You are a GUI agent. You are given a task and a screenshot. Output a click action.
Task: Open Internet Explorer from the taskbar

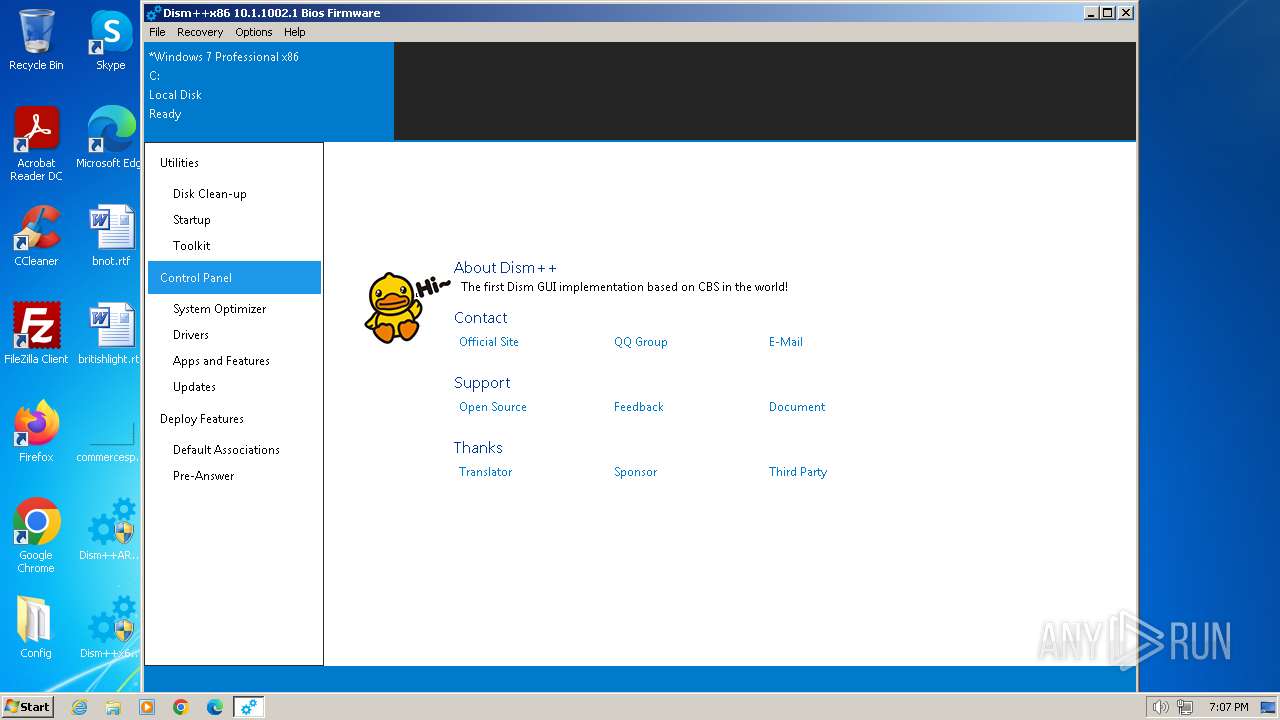point(80,707)
